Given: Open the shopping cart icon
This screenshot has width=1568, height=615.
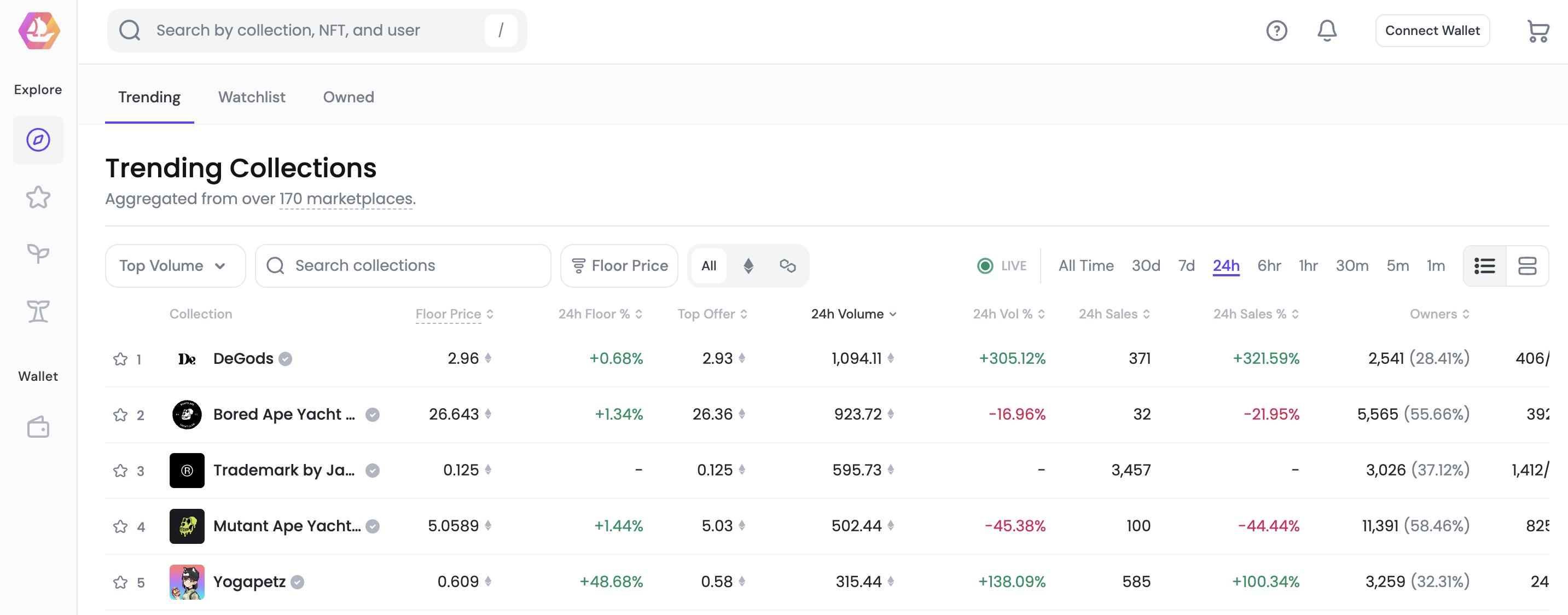Looking at the screenshot, I should coord(1537,31).
